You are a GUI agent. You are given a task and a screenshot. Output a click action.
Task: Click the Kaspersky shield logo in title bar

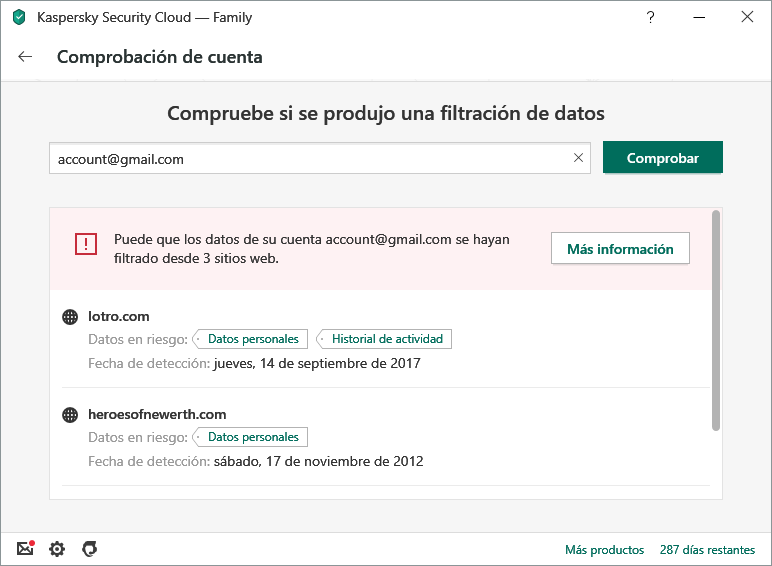[18, 17]
